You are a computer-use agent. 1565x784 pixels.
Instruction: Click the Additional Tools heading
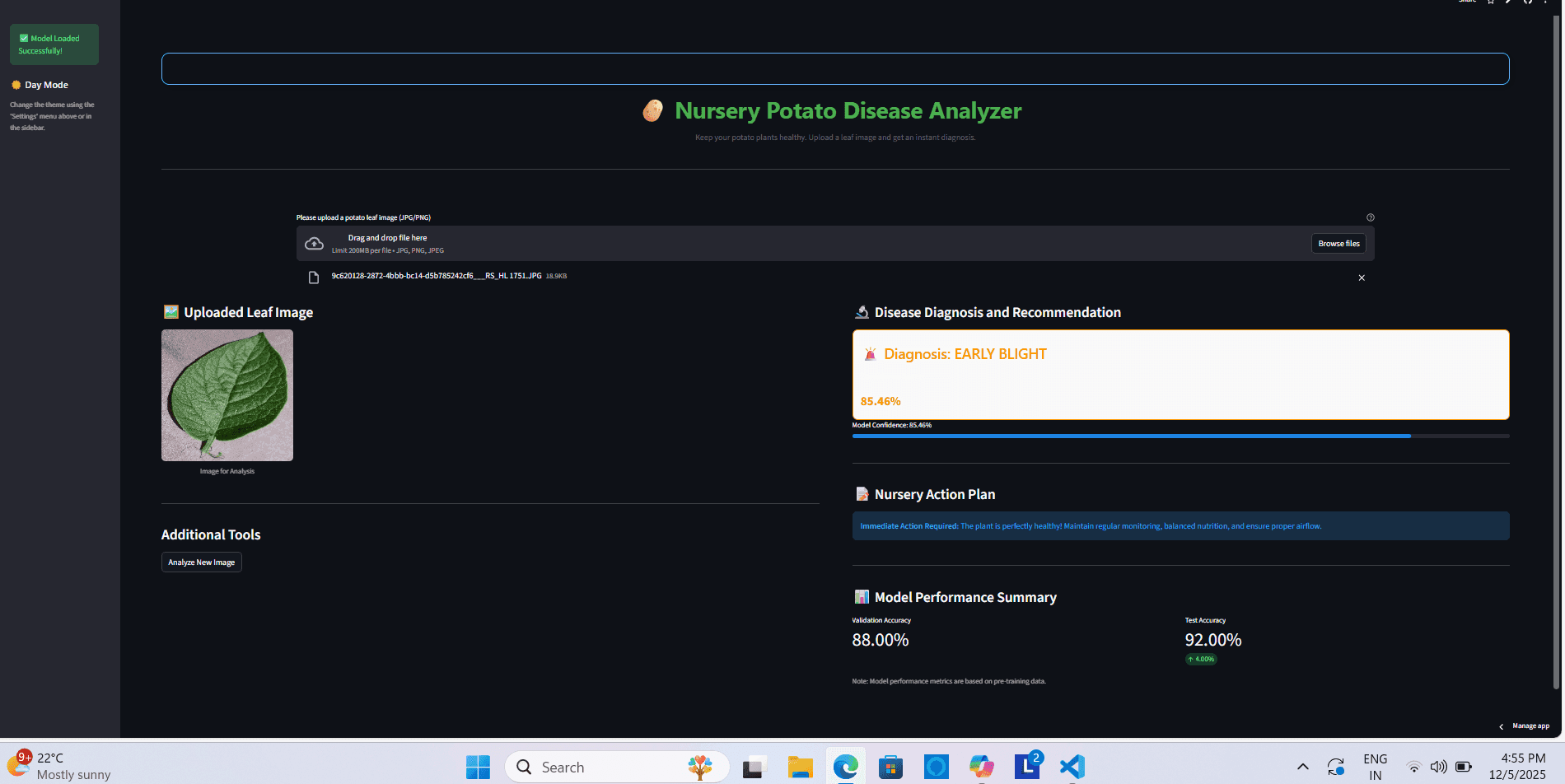[x=211, y=534]
